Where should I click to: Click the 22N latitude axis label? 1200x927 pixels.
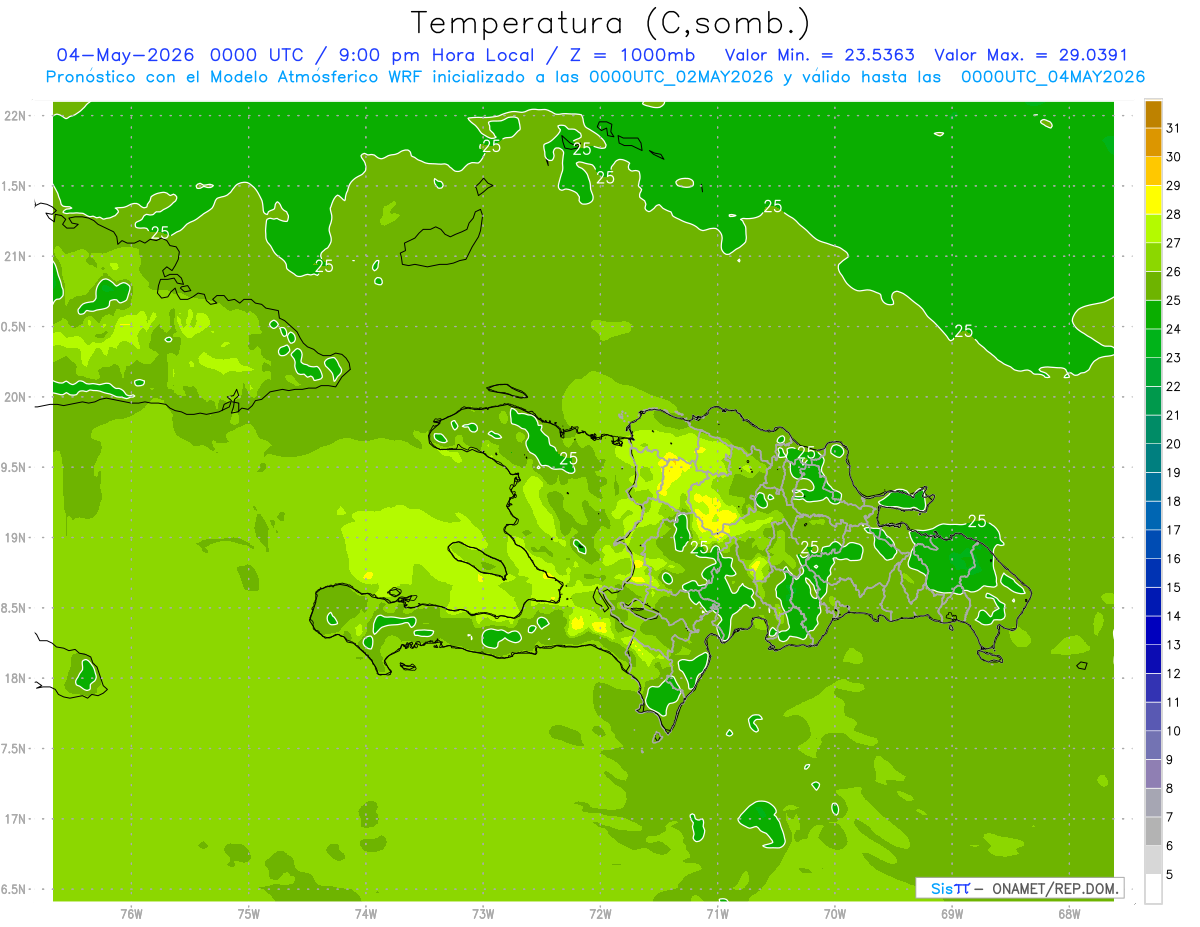pos(16,116)
